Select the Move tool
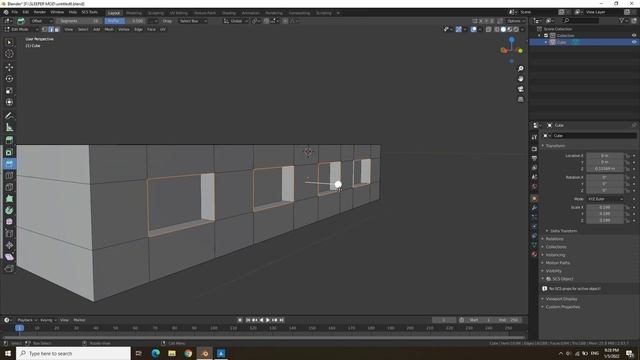 pos(9,67)
